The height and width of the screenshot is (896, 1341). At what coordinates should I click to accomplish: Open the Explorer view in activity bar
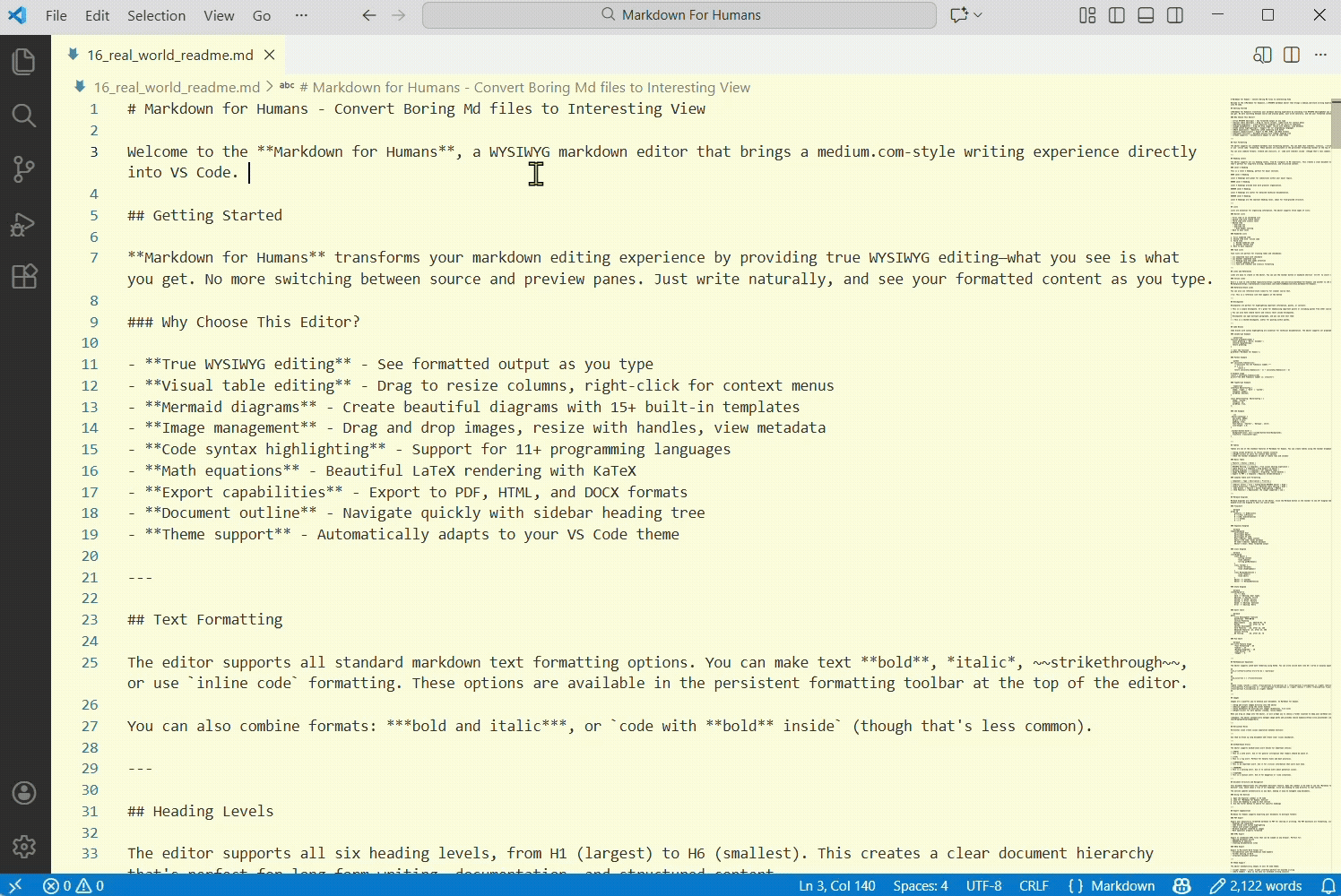tap(24, 62)
